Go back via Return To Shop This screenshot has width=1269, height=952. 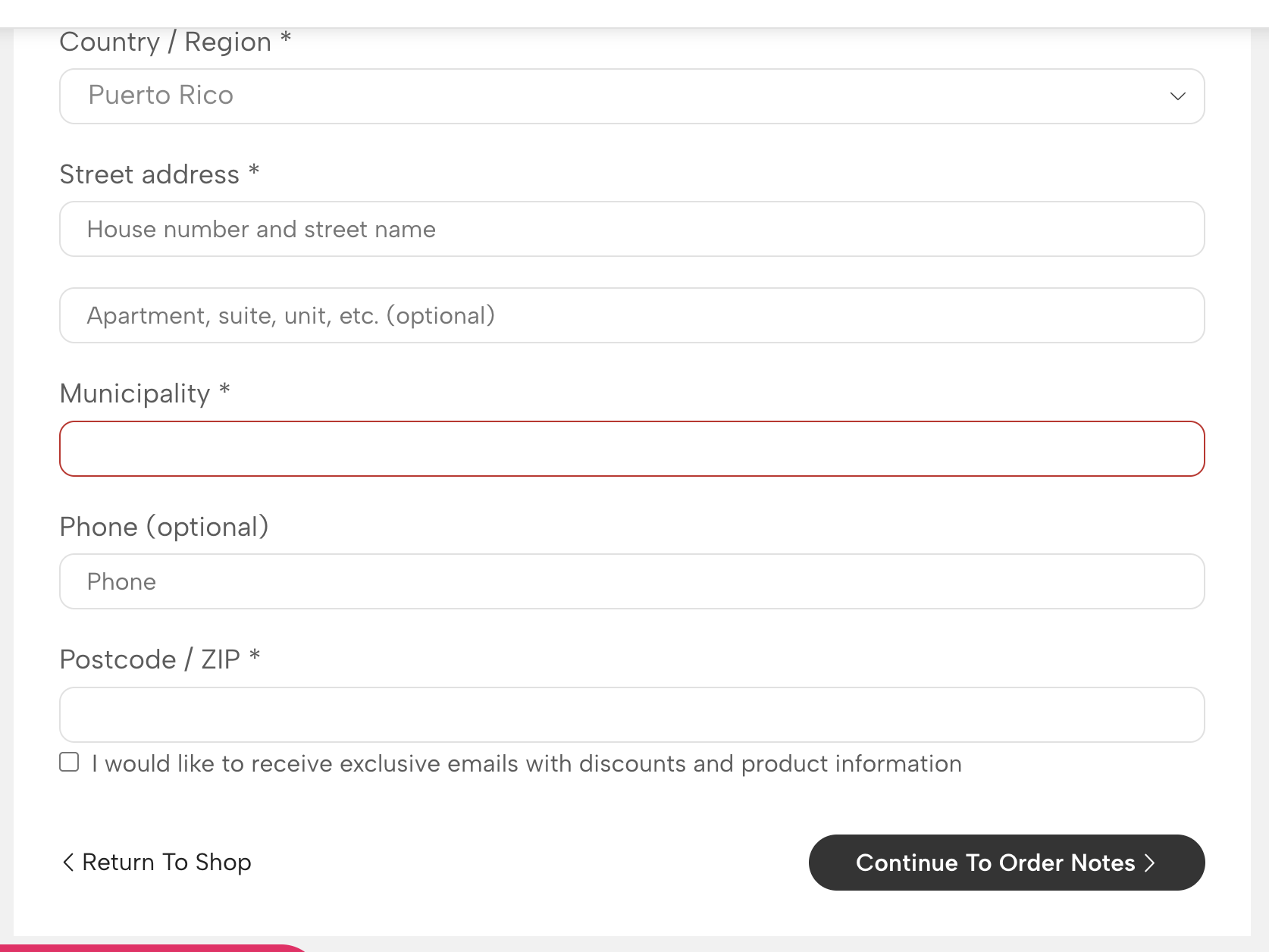[166, 863]
